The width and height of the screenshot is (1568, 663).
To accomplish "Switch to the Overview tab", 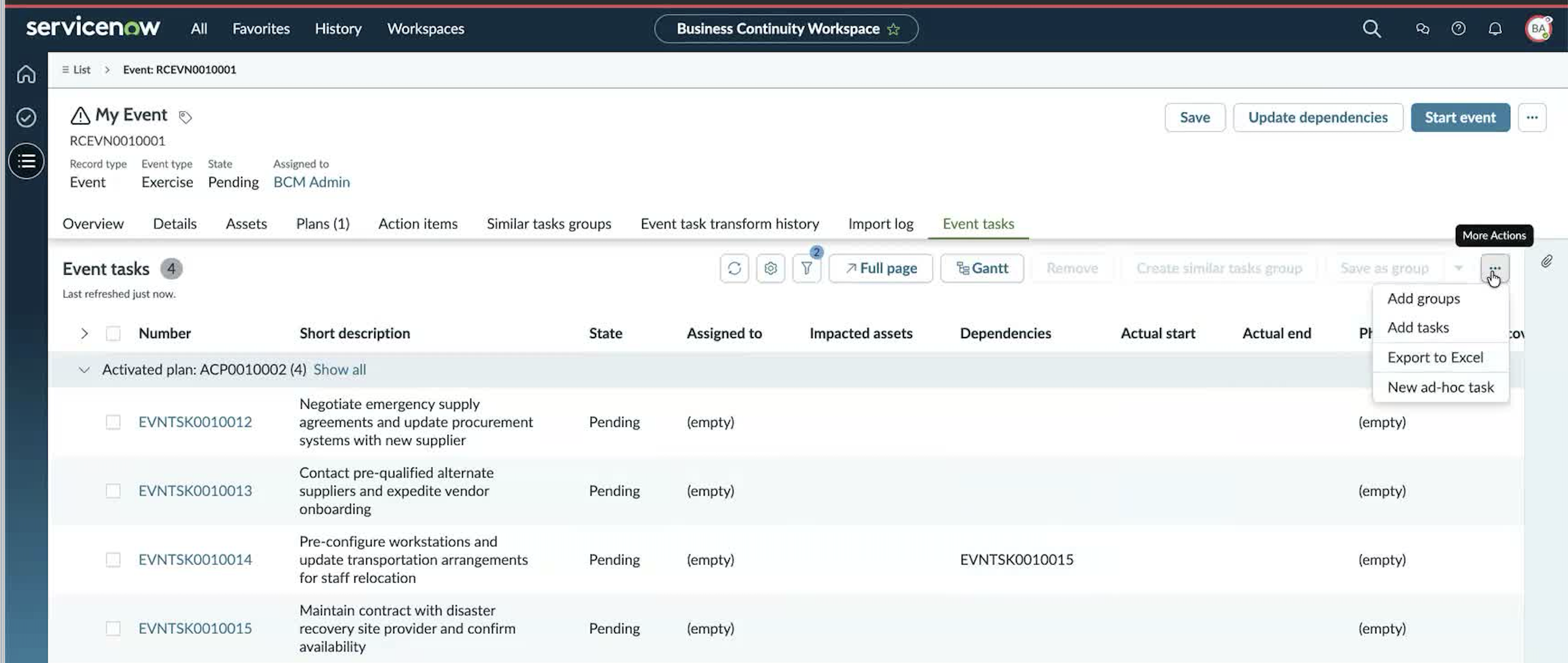I will (x=93, y=224).
